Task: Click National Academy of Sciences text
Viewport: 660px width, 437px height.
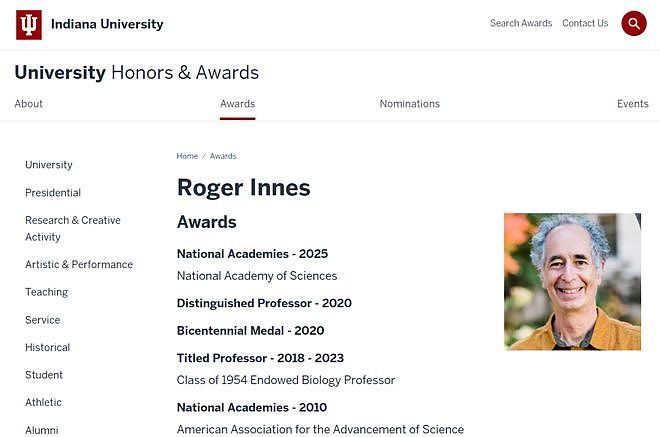Action: click(x=257, y=276)
